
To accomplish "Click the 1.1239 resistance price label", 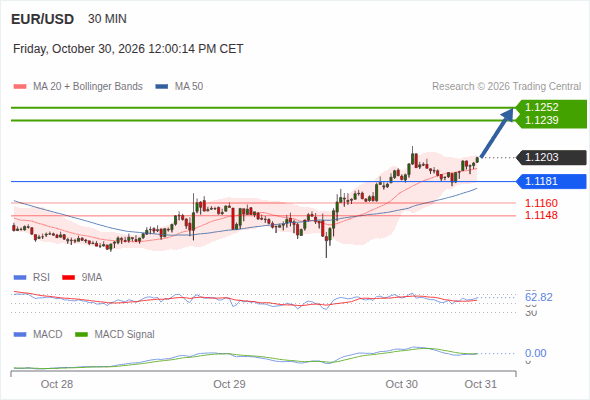I will coord(541,120).
